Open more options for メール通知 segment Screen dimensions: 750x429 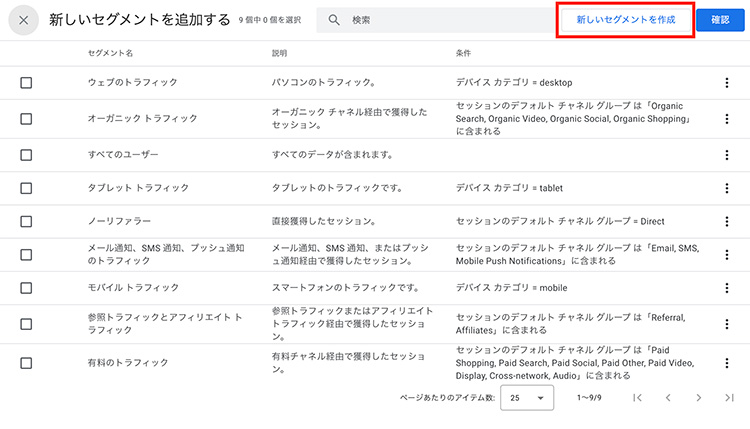727,254
